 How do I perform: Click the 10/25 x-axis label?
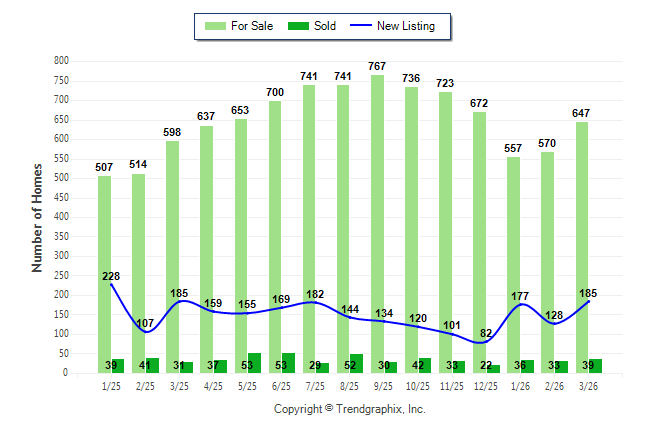click(417, 386)
